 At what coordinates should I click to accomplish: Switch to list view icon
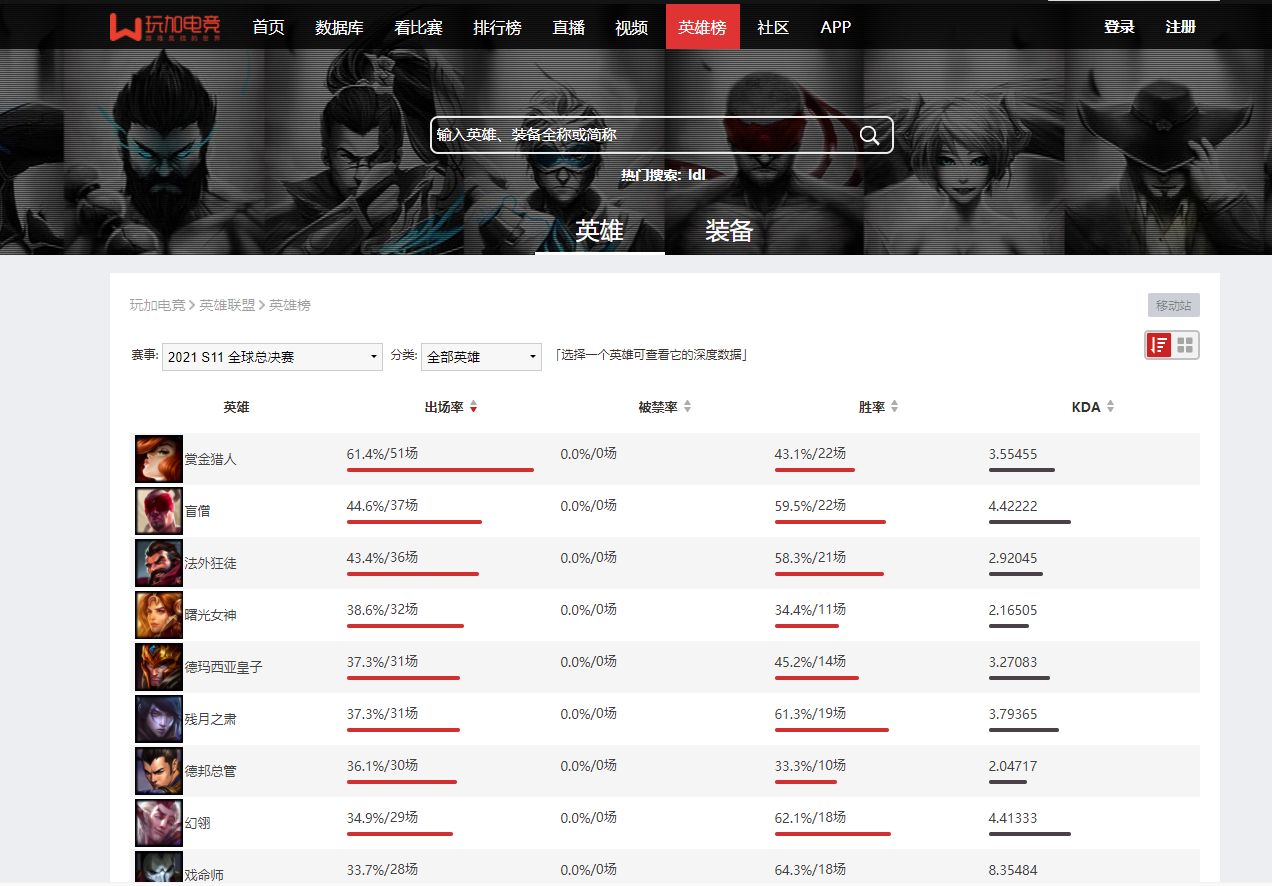[1159, 345]
